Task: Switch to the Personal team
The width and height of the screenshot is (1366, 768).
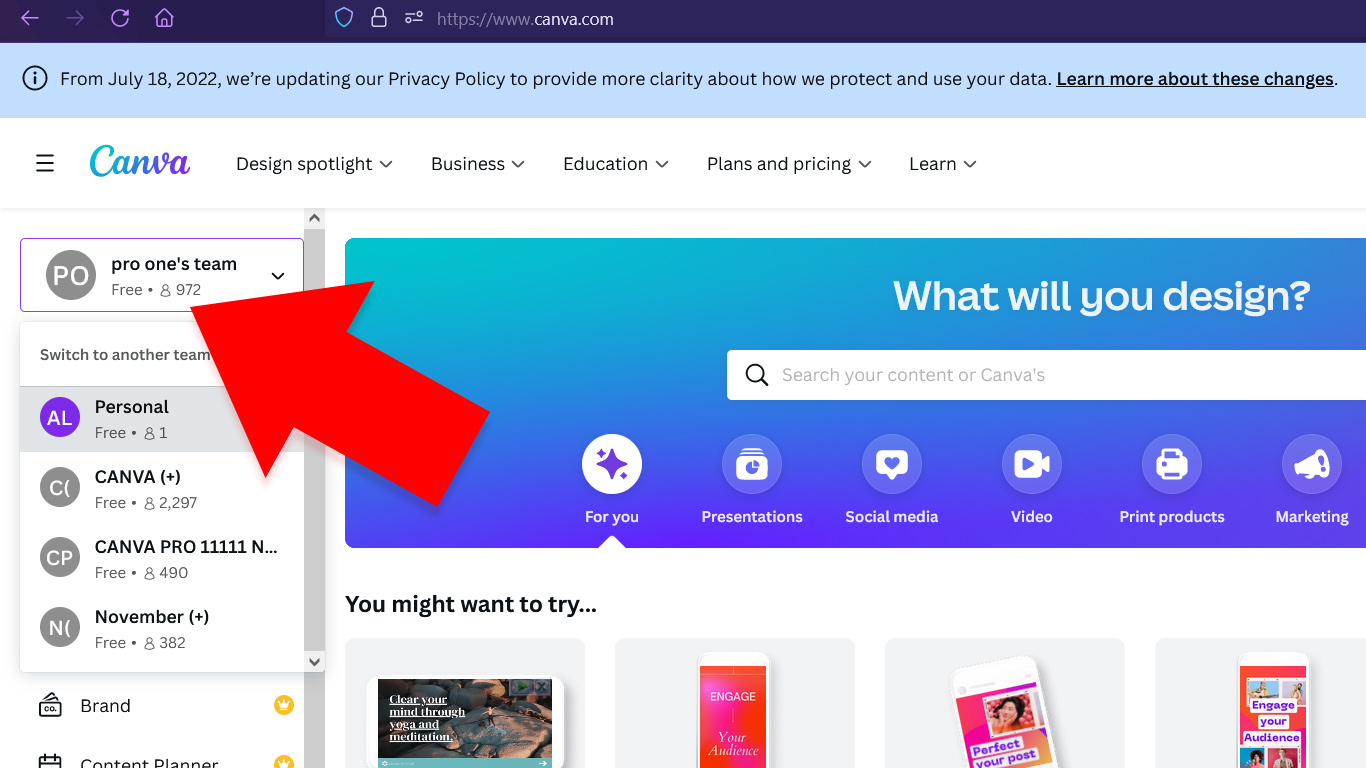Action: (162, 419)
